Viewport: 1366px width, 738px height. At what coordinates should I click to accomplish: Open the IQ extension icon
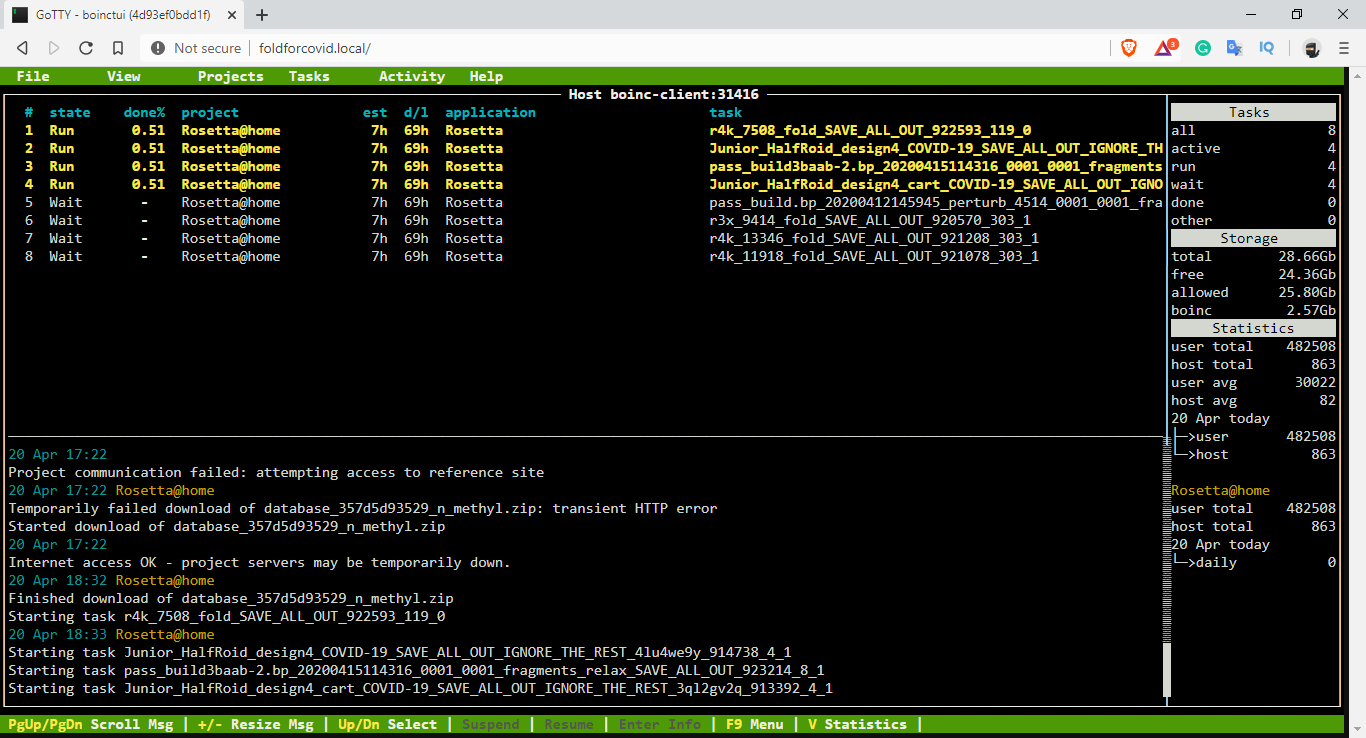pyautogui.click(x=1266, y=48)
